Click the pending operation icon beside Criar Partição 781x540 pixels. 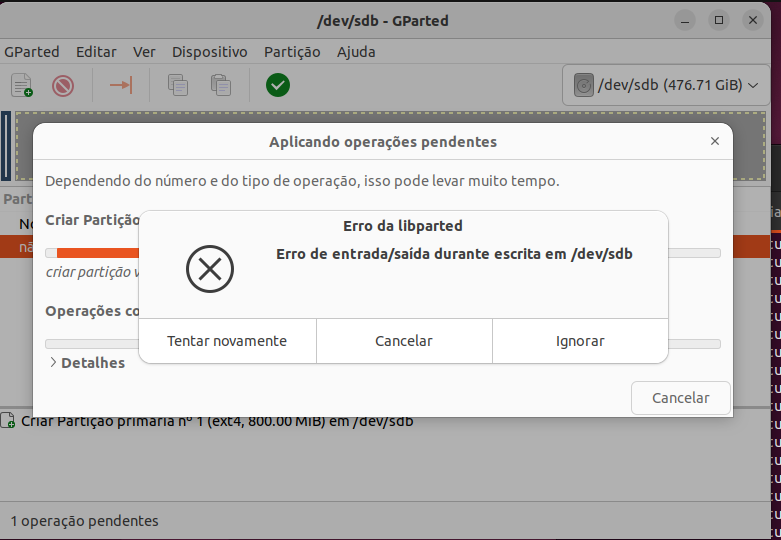tap(7, 421)
